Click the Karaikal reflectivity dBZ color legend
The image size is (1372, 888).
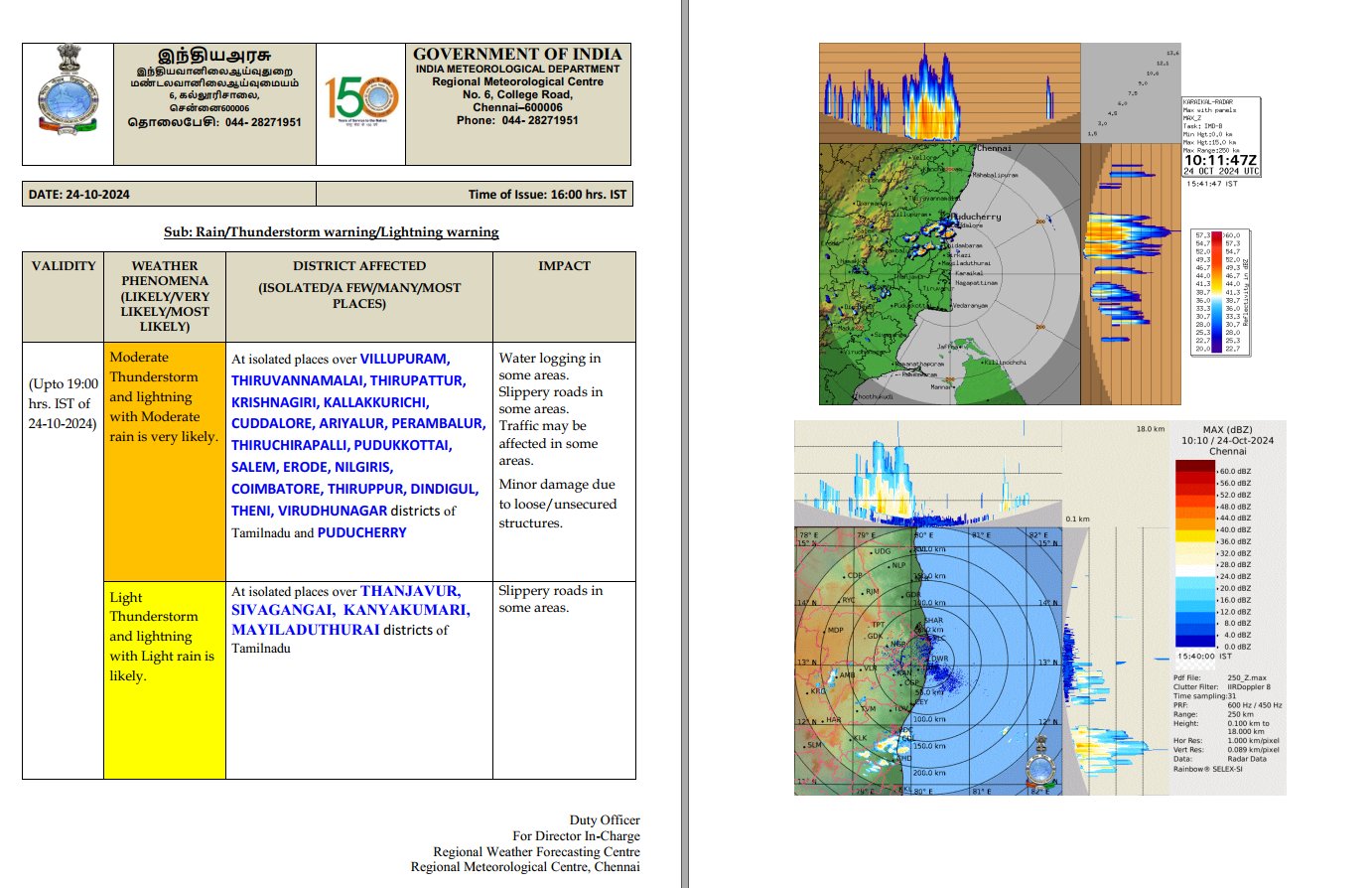pos(1221,292)
